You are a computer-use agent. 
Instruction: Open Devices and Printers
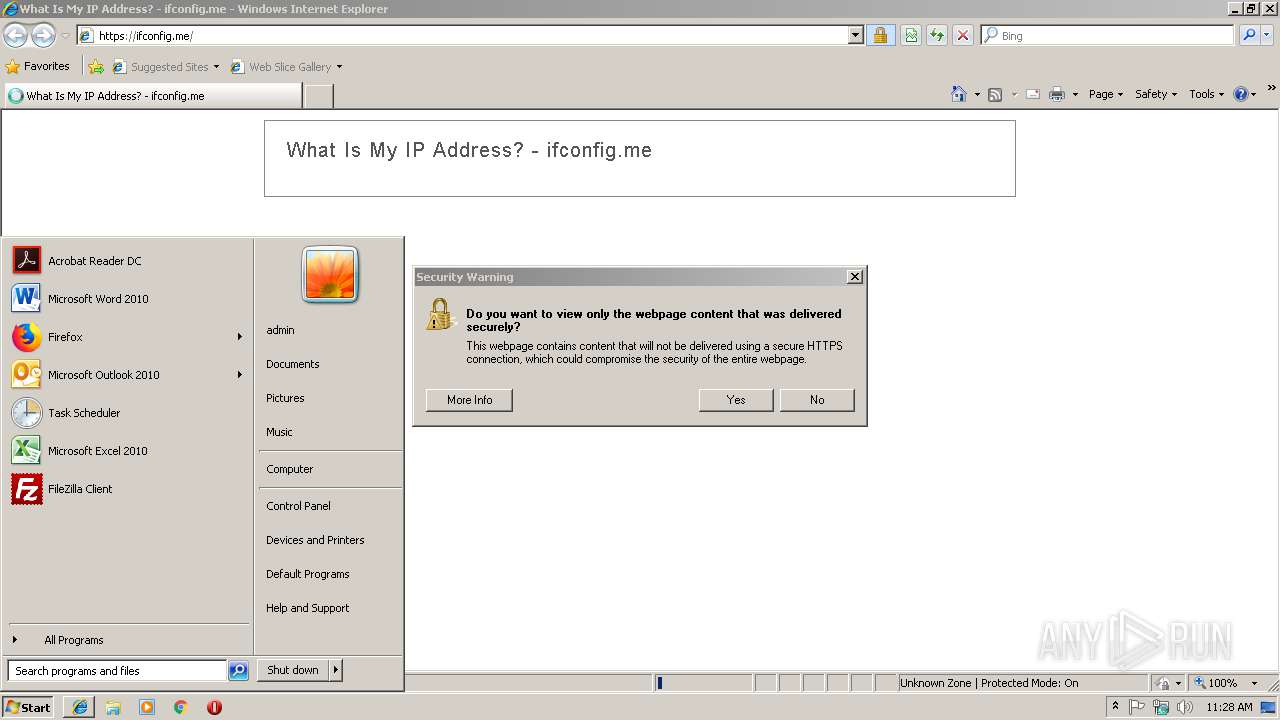(315, 540)
